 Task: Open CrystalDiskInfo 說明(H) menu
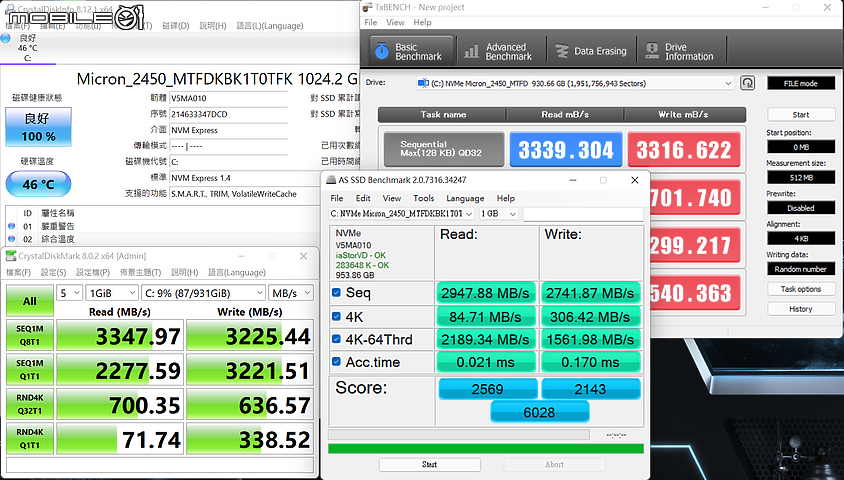[213, 26]
